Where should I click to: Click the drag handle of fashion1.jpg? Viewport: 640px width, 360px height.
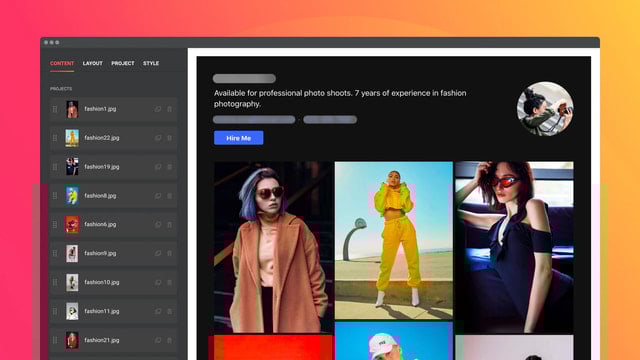tap(55, 109)
